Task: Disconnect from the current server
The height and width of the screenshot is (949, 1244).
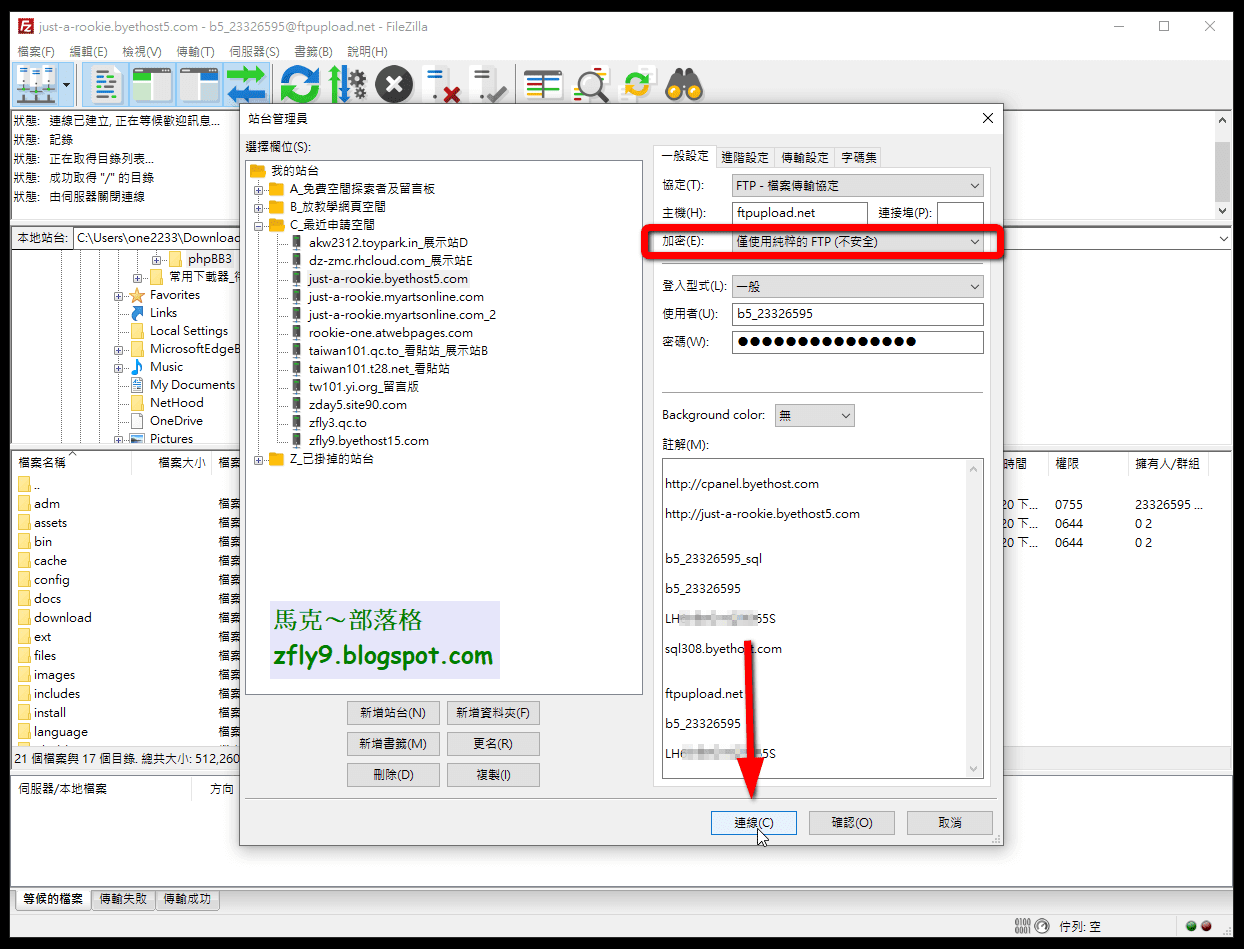Action: point(441,84)
